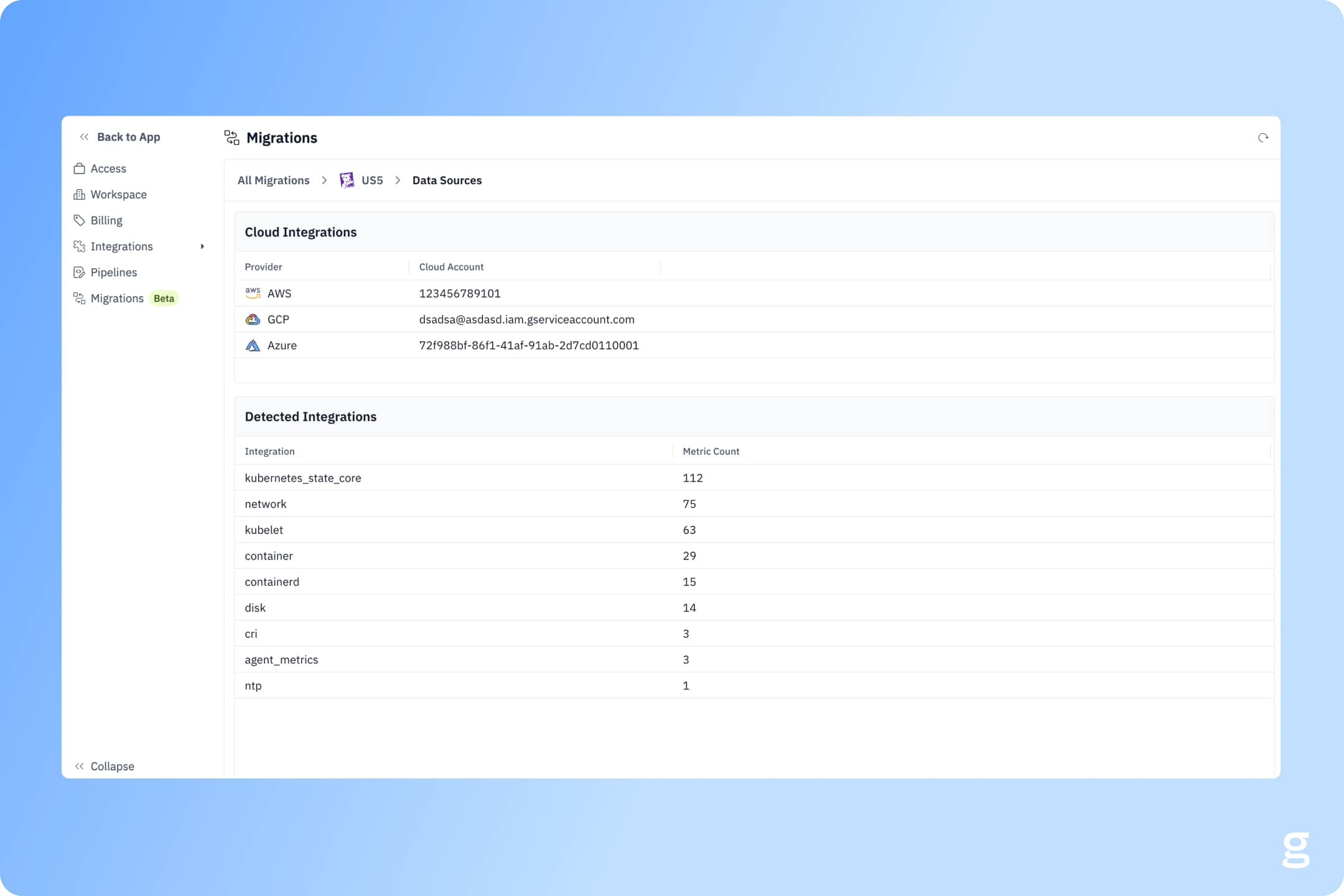Click the Billing tag icon in the sidebar

click(79, 220)
